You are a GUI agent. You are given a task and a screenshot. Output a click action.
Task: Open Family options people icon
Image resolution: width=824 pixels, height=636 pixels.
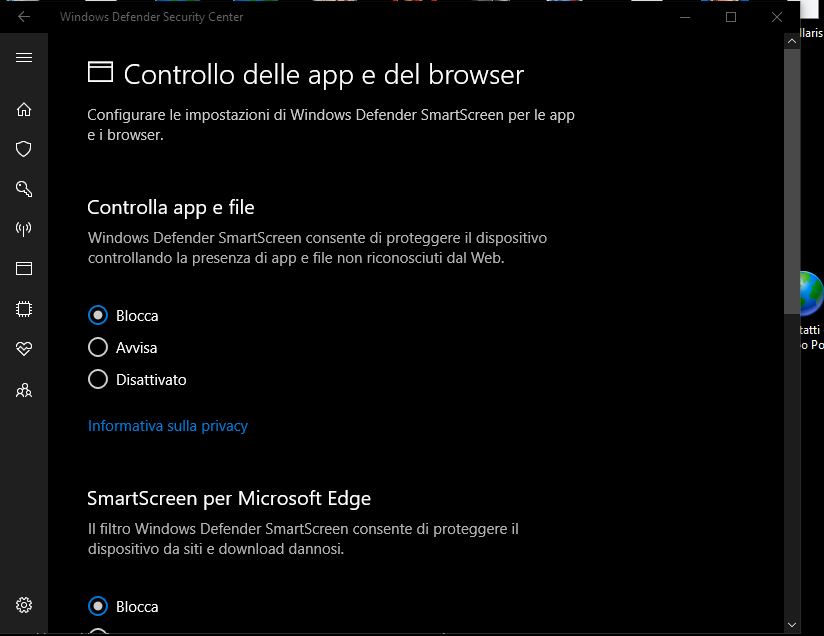(x=24, y=389)
